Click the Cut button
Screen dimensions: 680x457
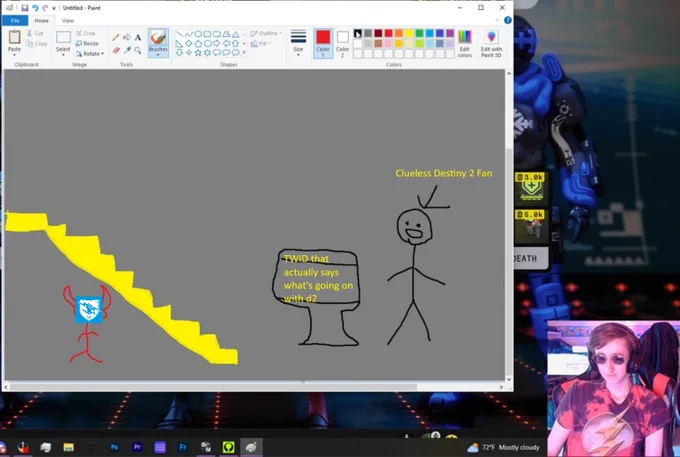click(x=35, y=33)
